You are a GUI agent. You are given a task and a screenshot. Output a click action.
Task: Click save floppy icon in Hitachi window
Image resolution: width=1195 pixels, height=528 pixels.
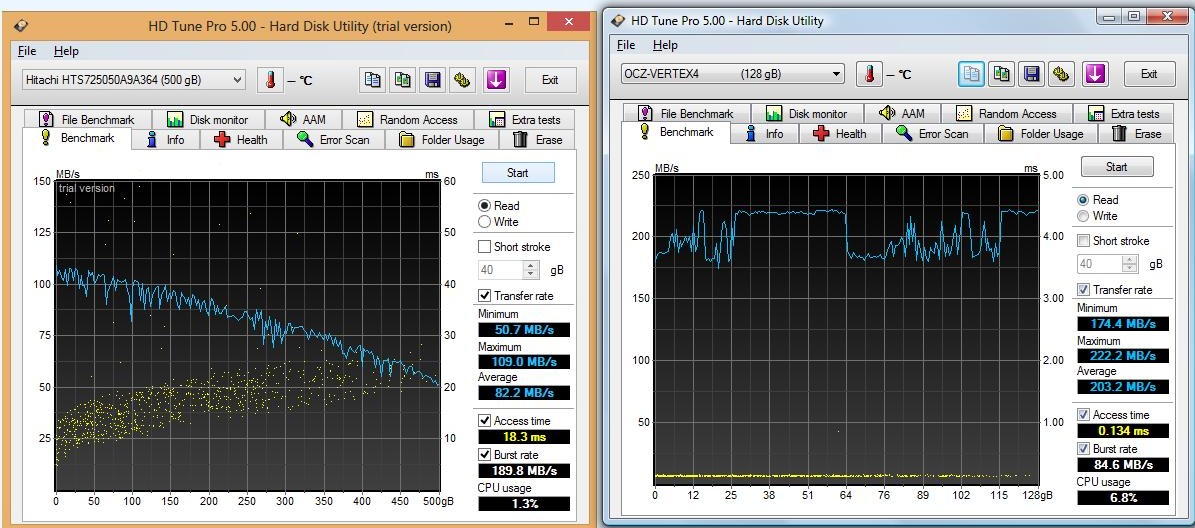click(x=433, y=79)
